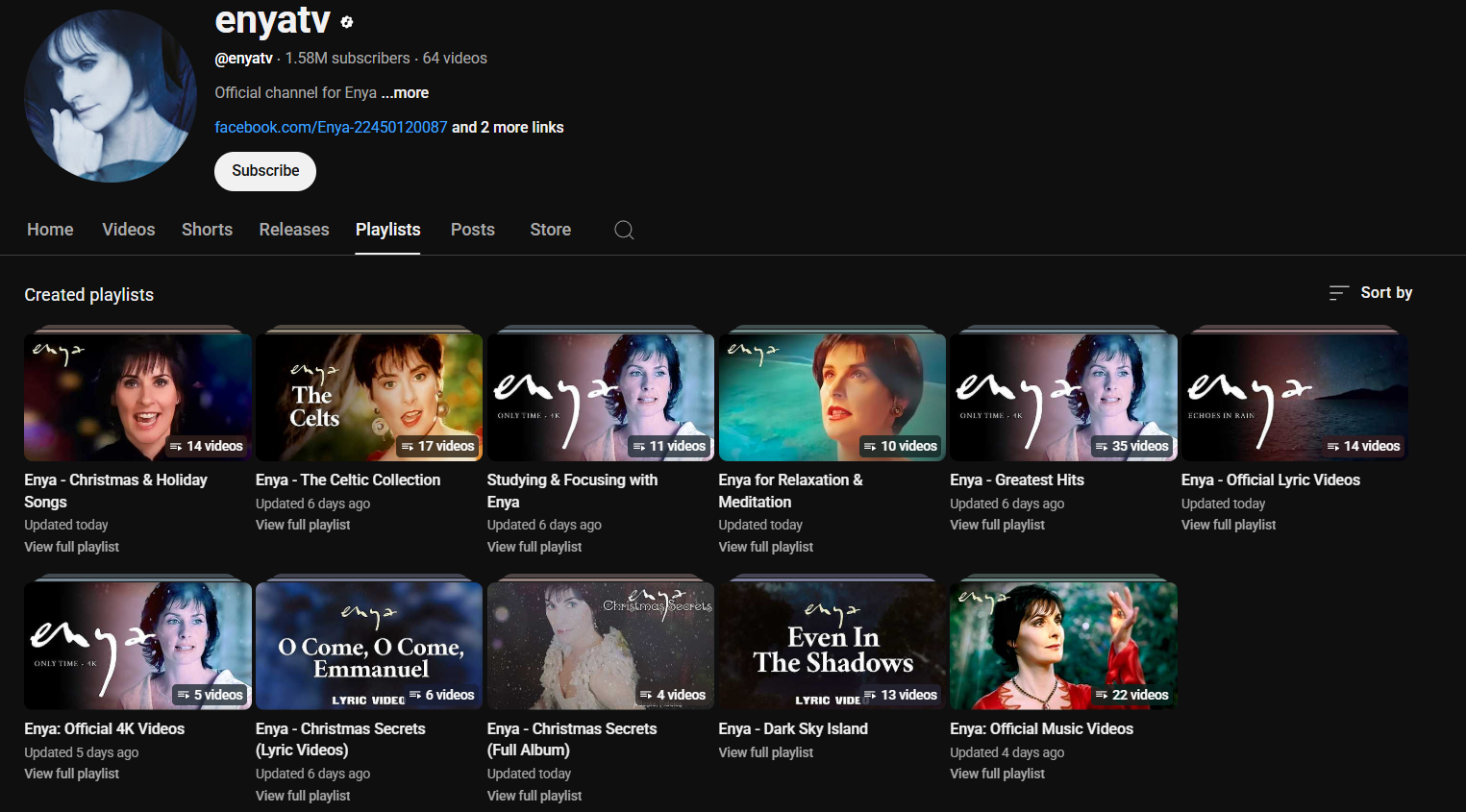Click title 'Studying & Focusing with Enya'
The image size is (1466, 812).
pos(573,491)
